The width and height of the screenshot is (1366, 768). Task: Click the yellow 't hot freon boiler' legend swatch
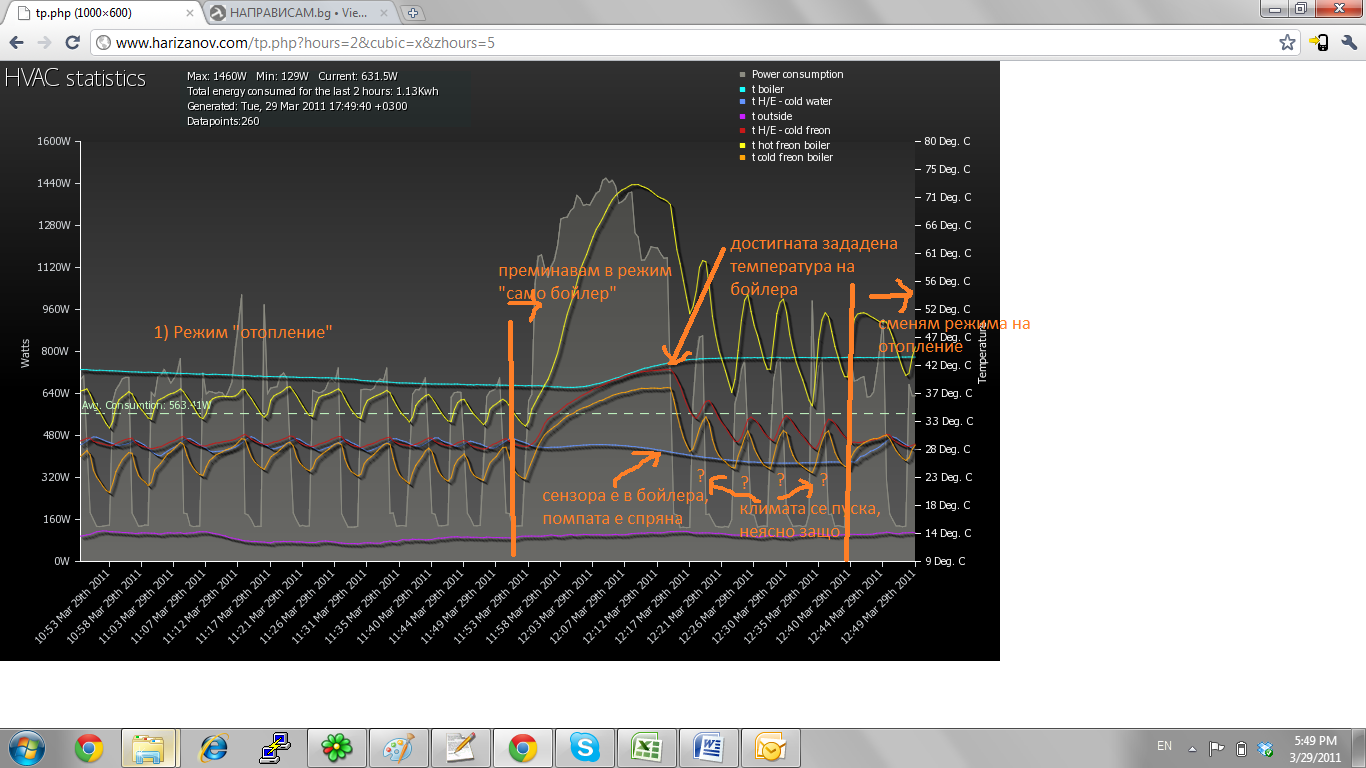point(742,146)
